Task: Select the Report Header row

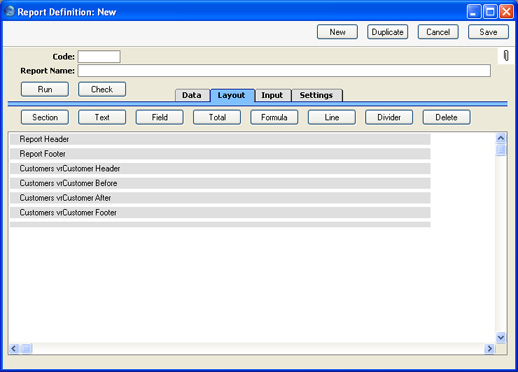Action: click(x=220, y=139)
